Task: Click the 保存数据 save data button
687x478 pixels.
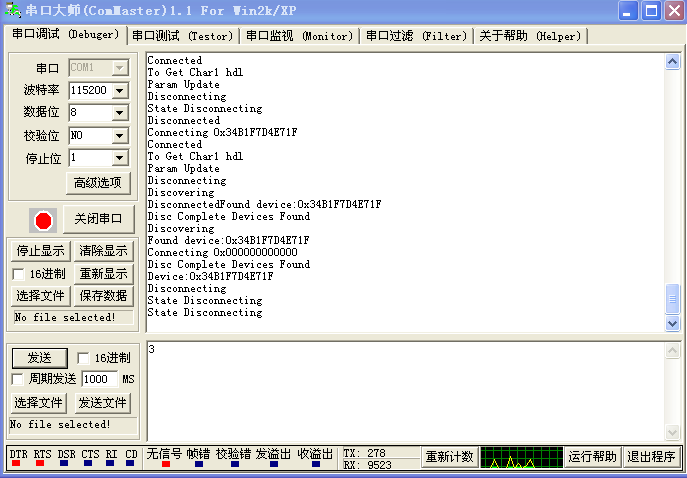Action: tap(103, 296)
